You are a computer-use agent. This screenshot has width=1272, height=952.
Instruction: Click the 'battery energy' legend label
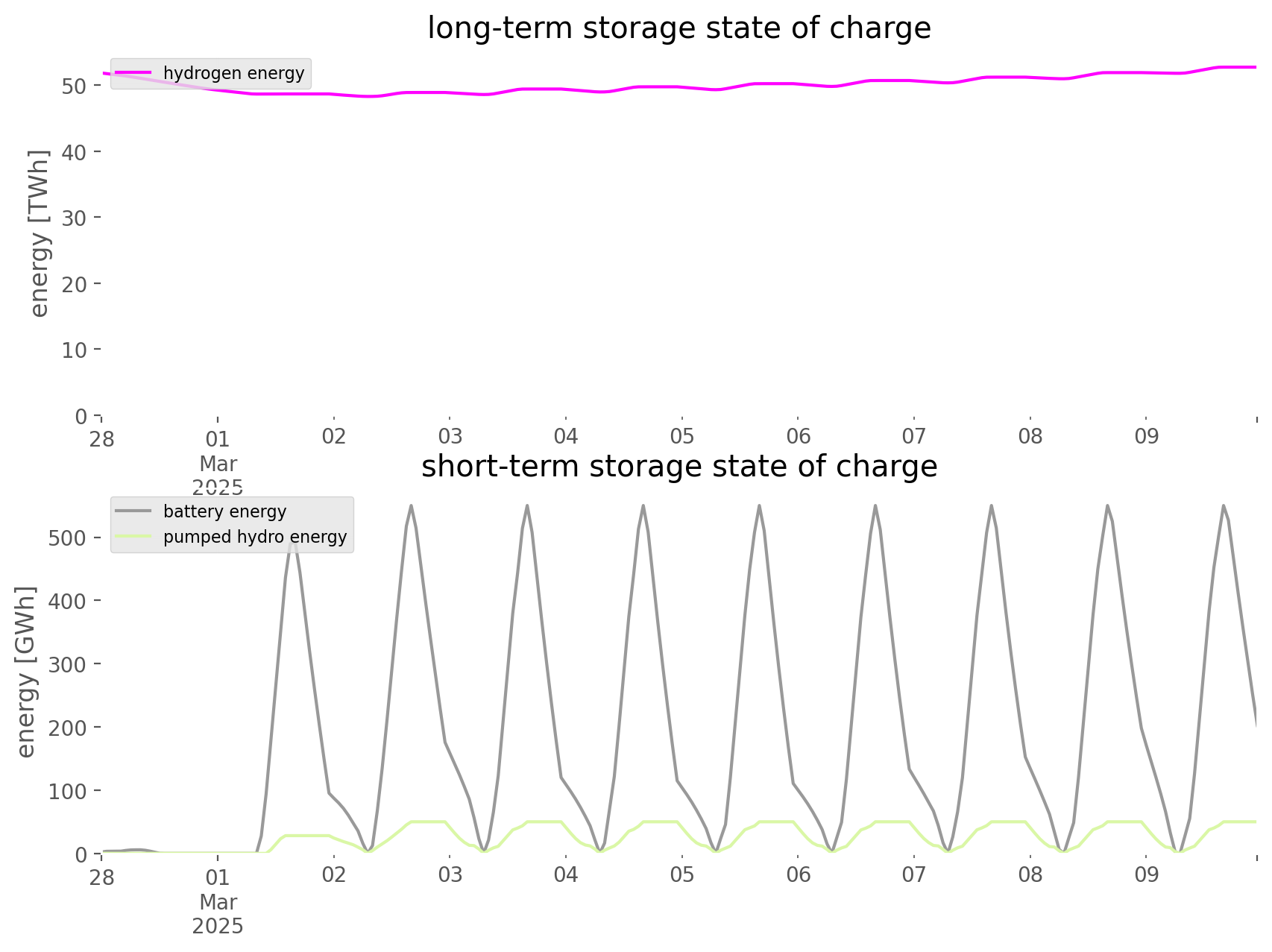[x=225, y=511]
